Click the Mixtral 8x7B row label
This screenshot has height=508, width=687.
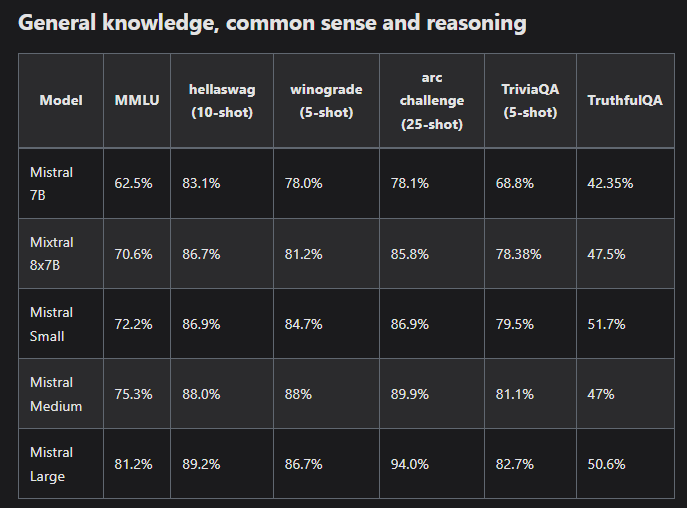51,254
